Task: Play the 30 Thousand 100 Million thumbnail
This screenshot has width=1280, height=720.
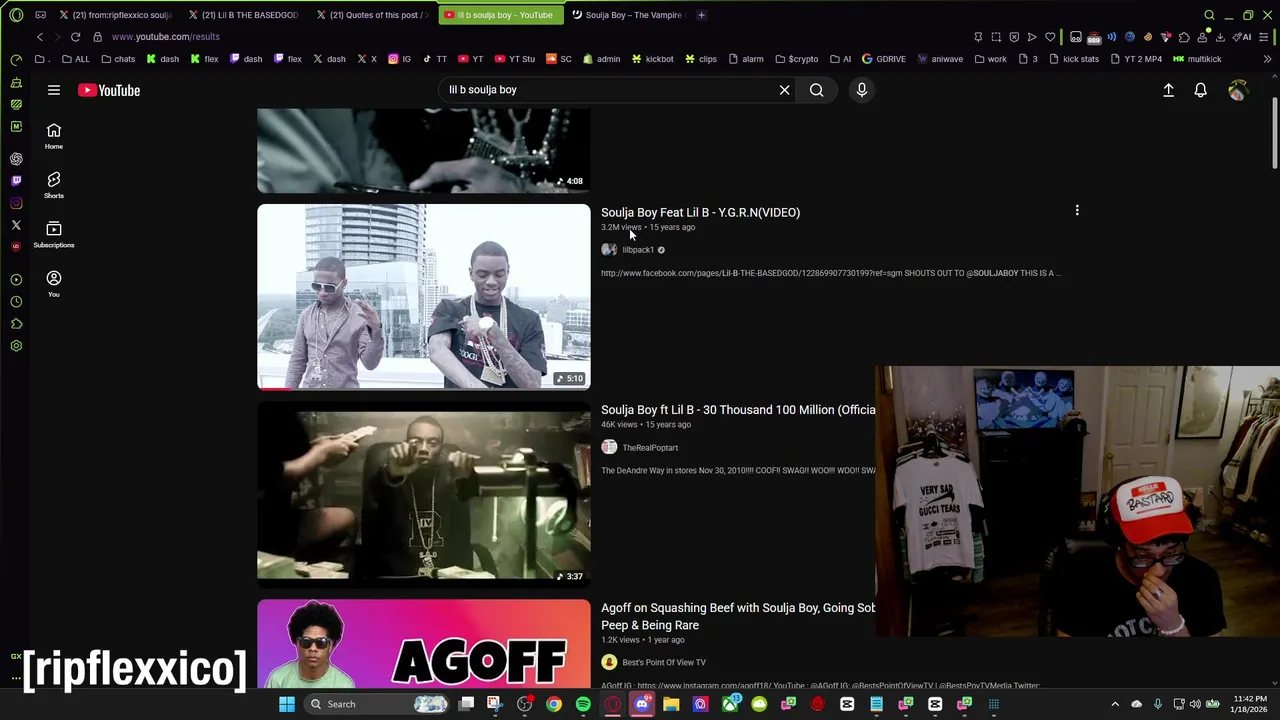Action: click(424, 493)
